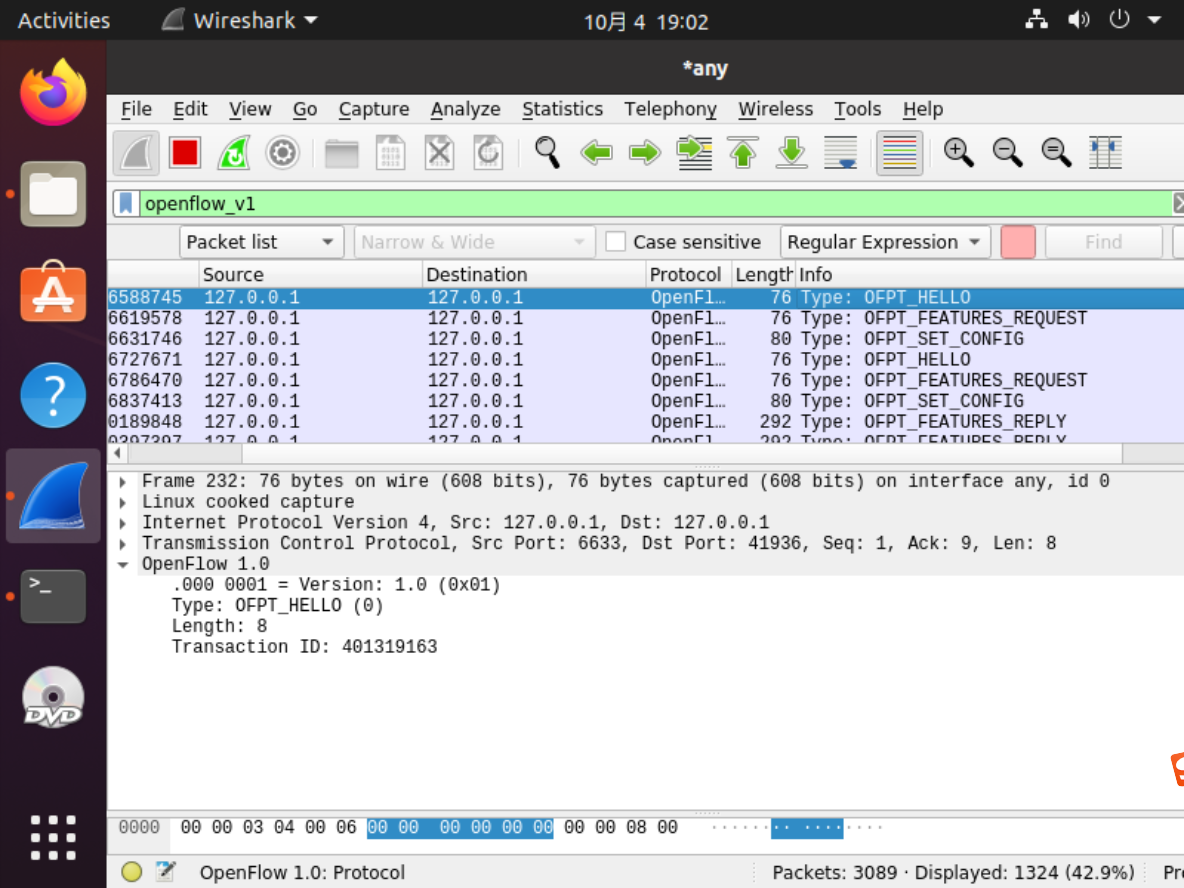This screenshot has width=1184, height=888.
Task: Open the Telephony menu
Action: tap(671, 109)
